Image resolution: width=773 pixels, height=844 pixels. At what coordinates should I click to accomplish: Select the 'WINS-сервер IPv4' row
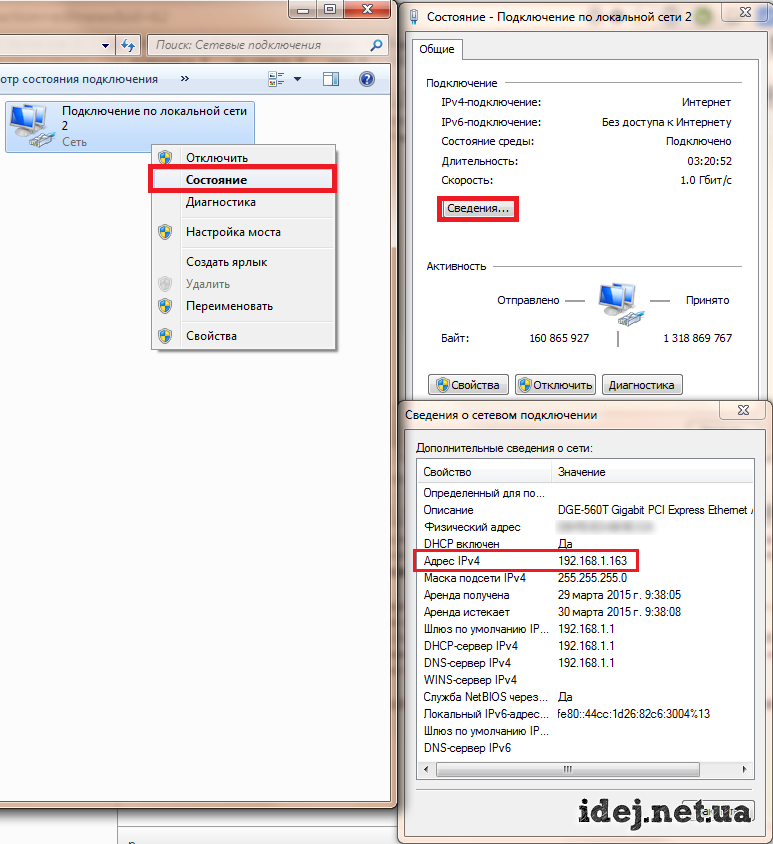pyautogui.click(x=585, y=680)
